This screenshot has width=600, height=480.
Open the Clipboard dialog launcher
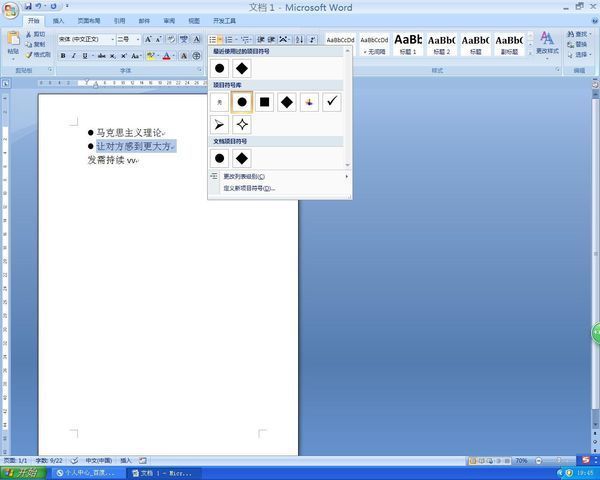[50, 70]
